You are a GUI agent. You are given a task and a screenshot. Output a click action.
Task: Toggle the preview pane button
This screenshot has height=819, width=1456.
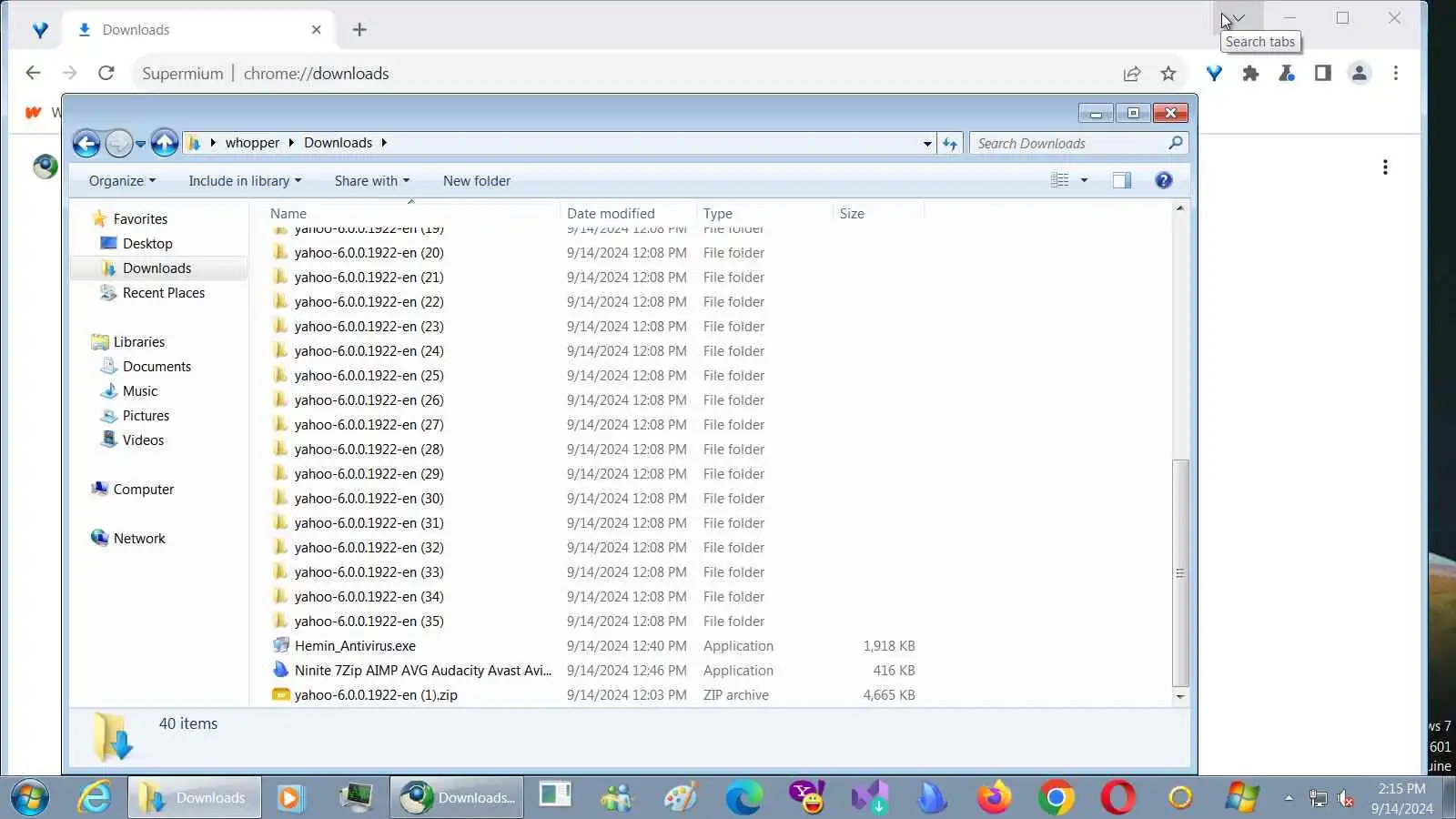1121,180
